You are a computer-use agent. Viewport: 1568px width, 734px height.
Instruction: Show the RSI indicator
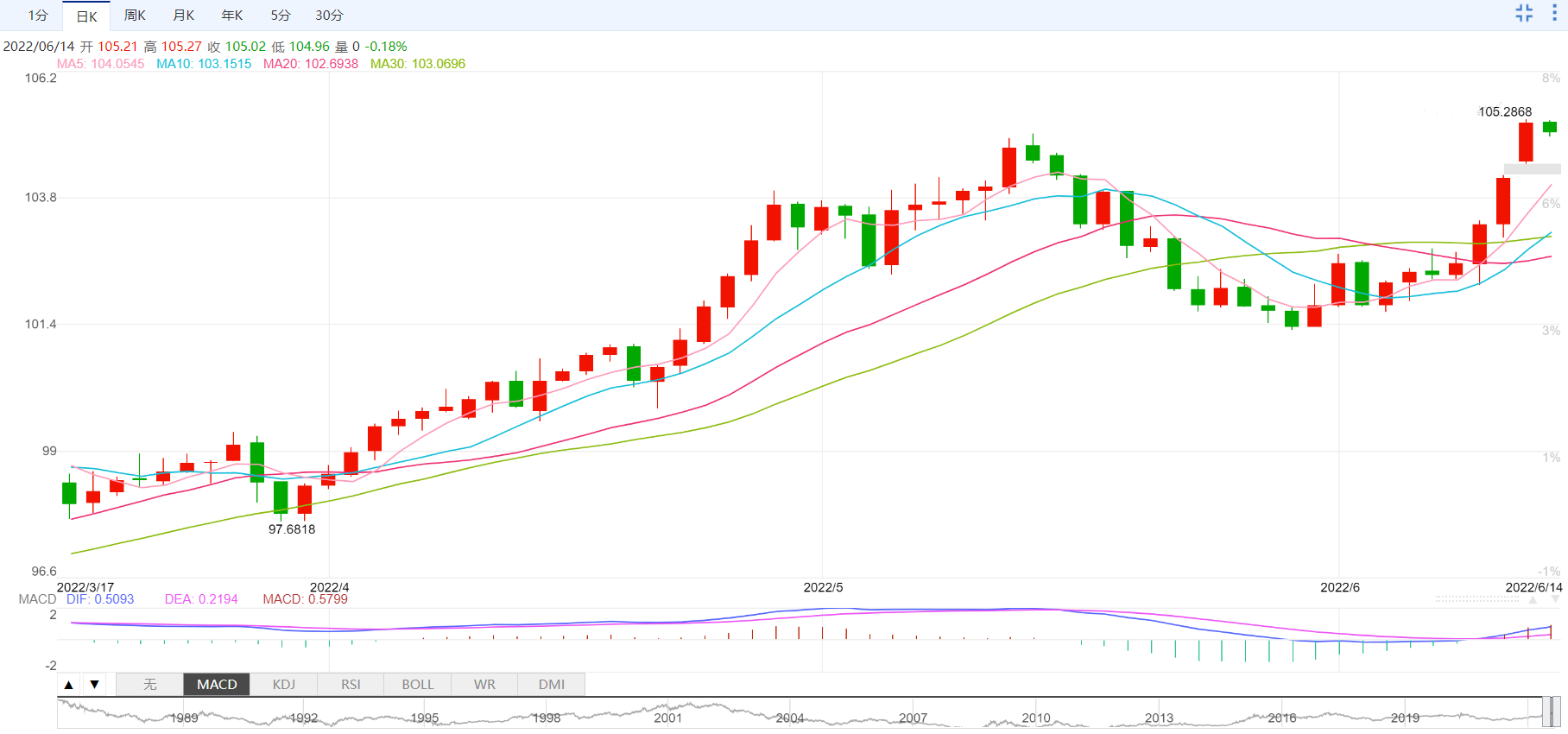[x=351, y=685]
